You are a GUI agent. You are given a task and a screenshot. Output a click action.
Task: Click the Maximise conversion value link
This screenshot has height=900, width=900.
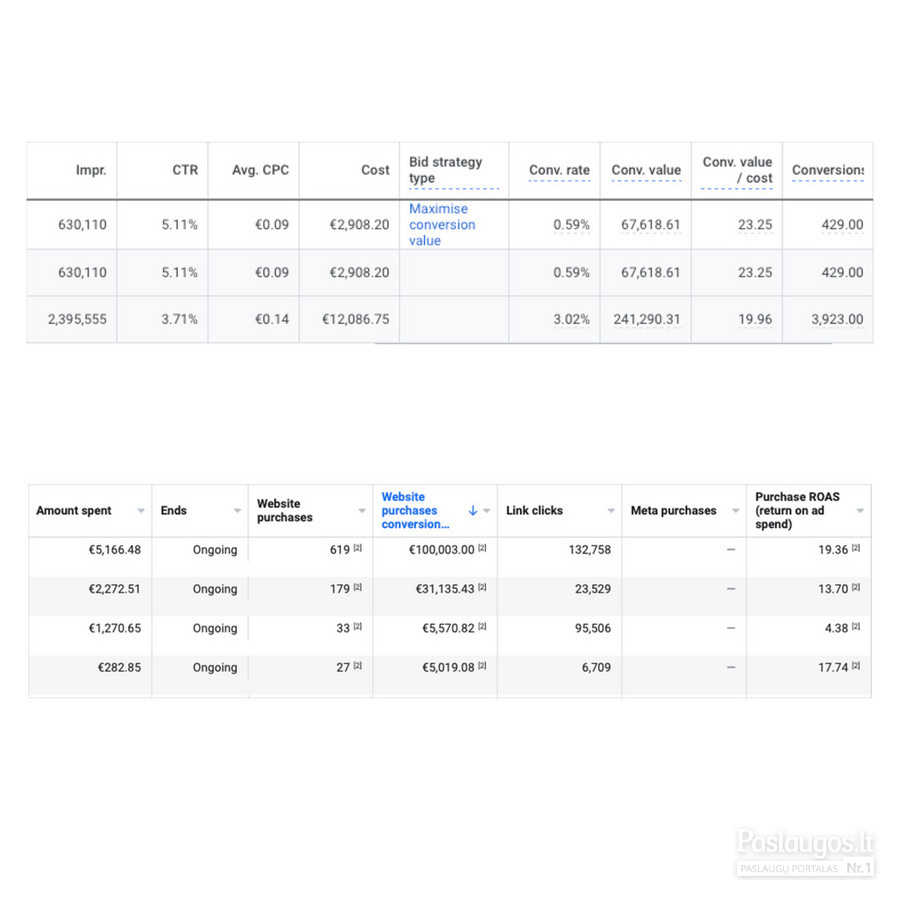[442, 224]
